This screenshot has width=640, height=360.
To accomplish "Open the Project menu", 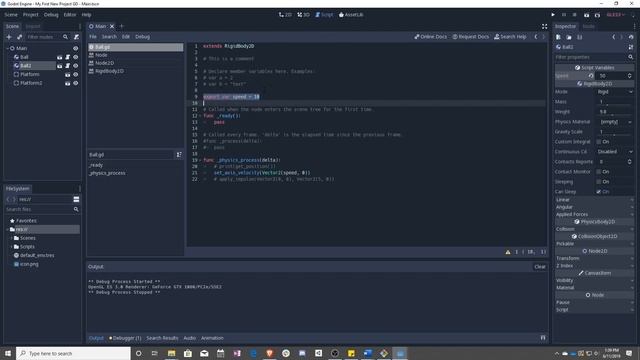I will click(x=31, y=15).
